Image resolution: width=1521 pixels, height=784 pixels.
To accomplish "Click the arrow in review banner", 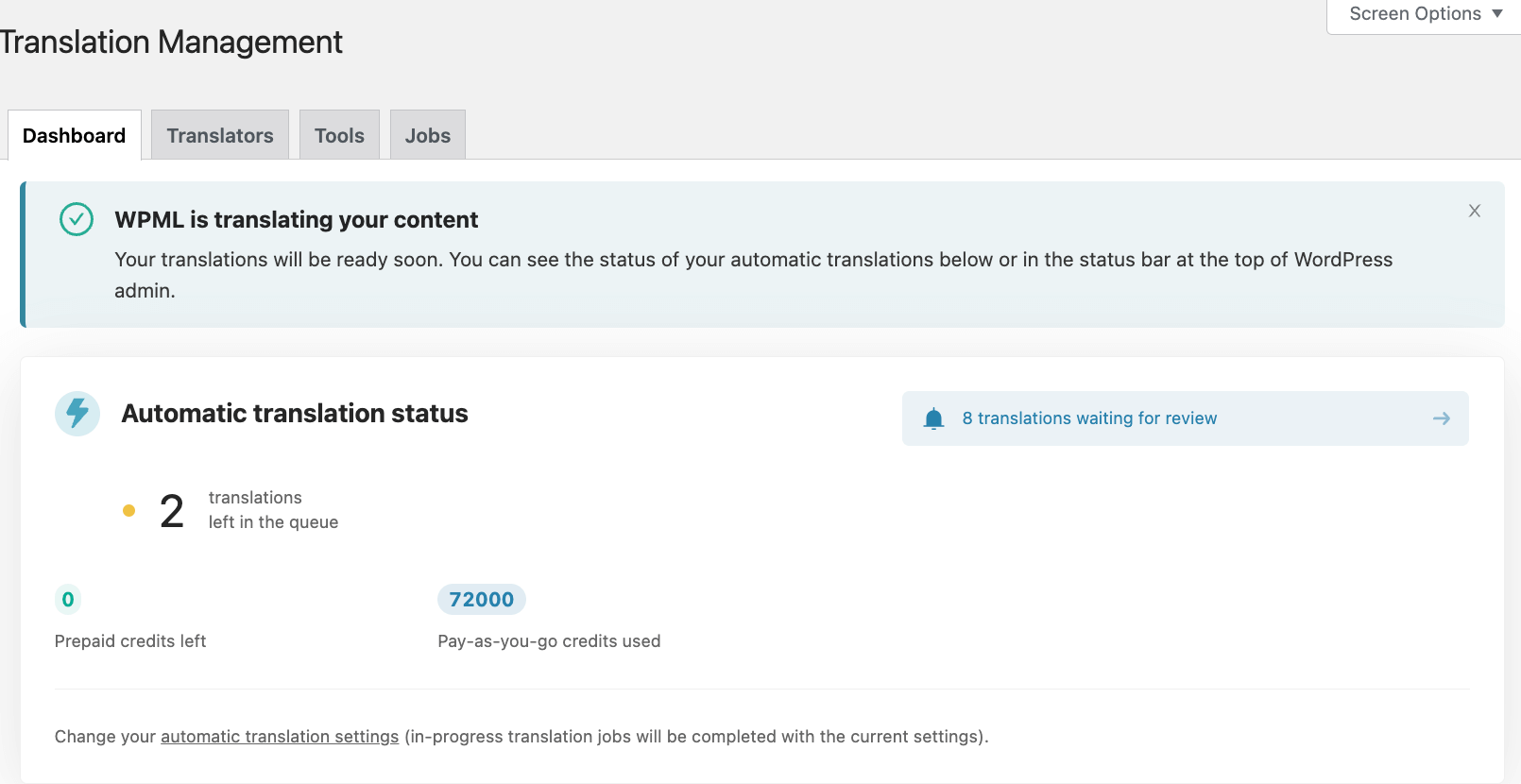I will [1441, 418].
